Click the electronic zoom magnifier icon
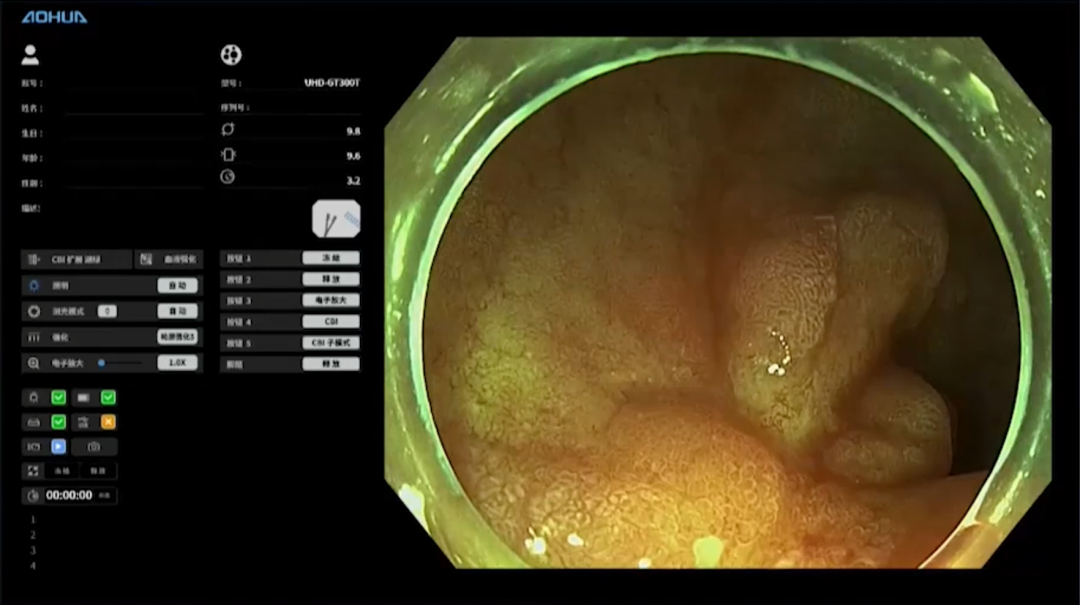This screenshot has height=605, width=1080. (34, 363)
